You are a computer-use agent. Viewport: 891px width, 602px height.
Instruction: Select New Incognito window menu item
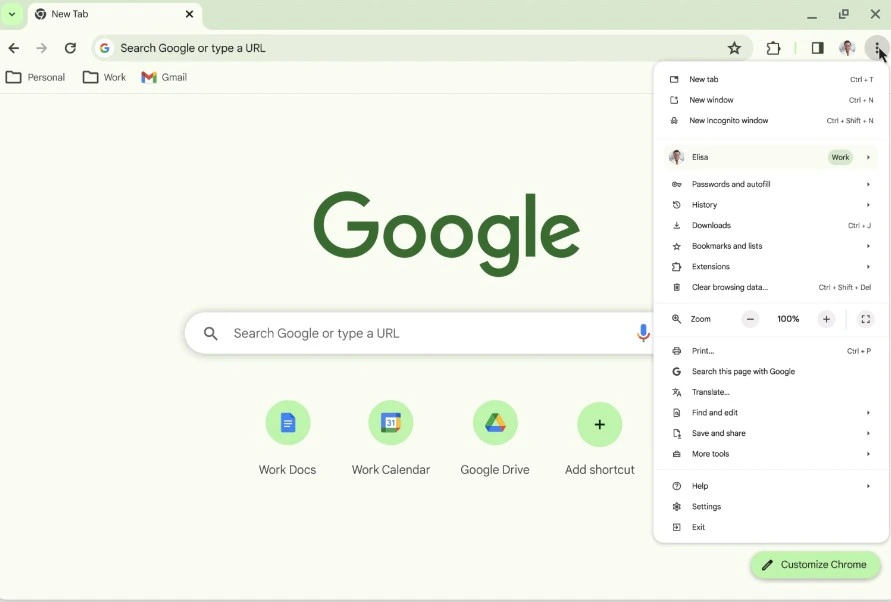(771, 121)
